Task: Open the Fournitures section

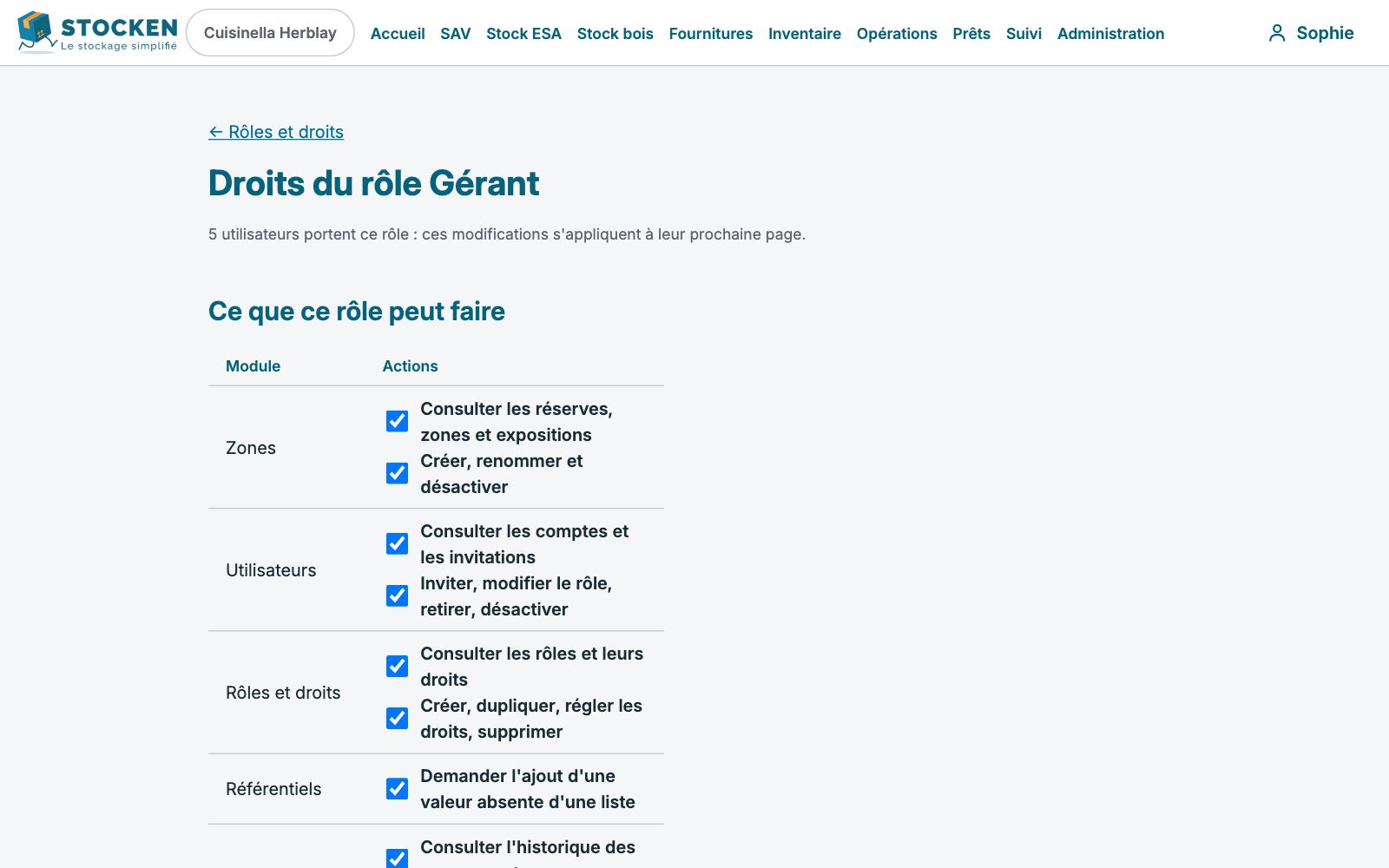Action: (711, 34)
